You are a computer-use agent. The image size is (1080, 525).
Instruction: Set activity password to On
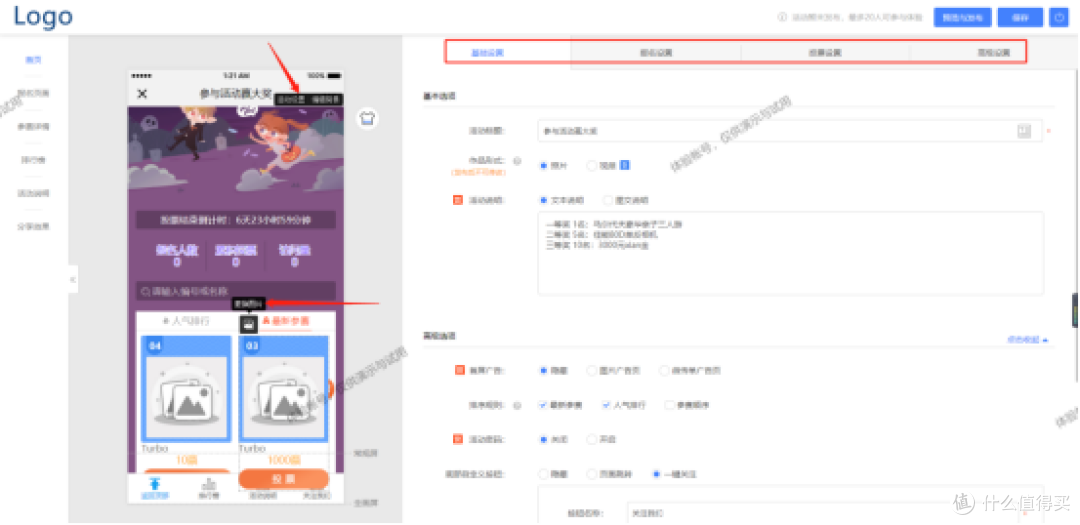pos(591,439)
